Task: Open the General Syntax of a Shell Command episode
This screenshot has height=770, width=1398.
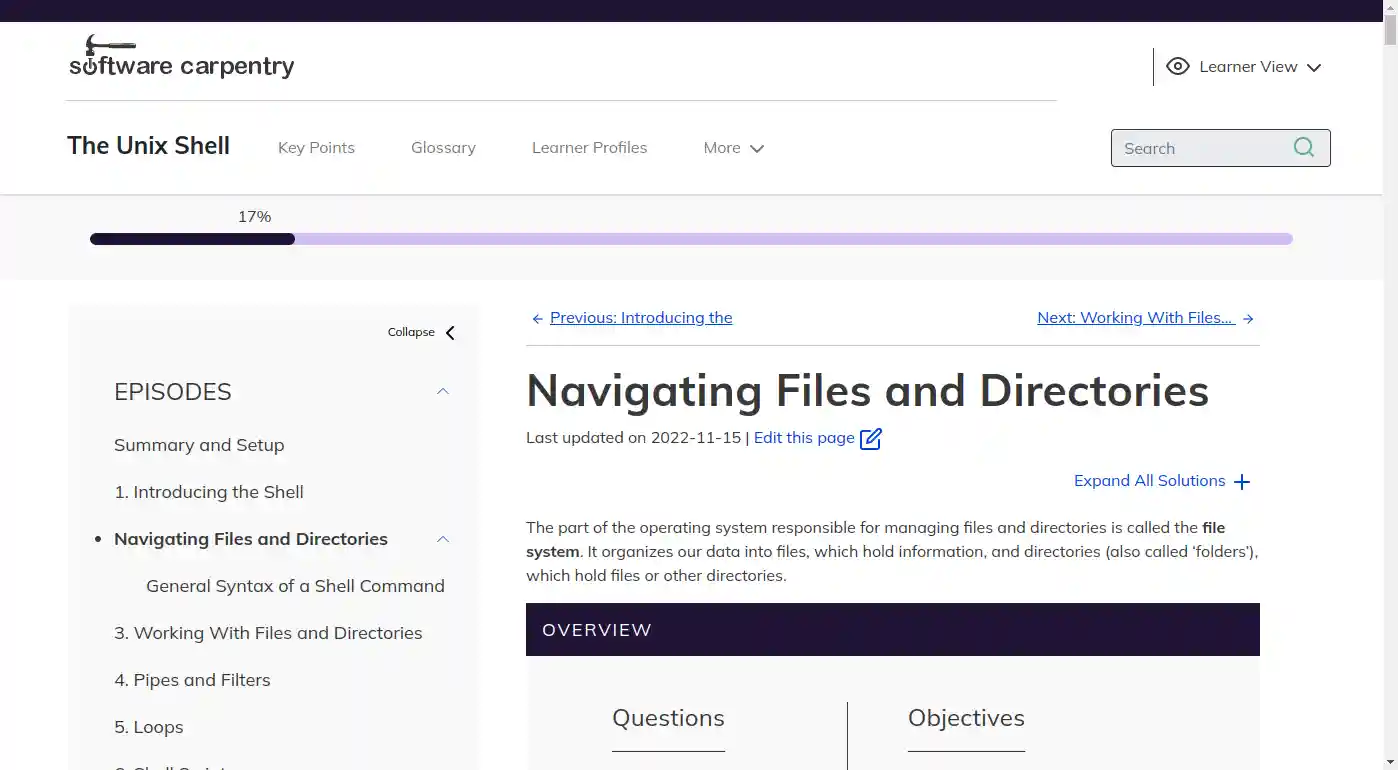Action: (x=295, y=585)
